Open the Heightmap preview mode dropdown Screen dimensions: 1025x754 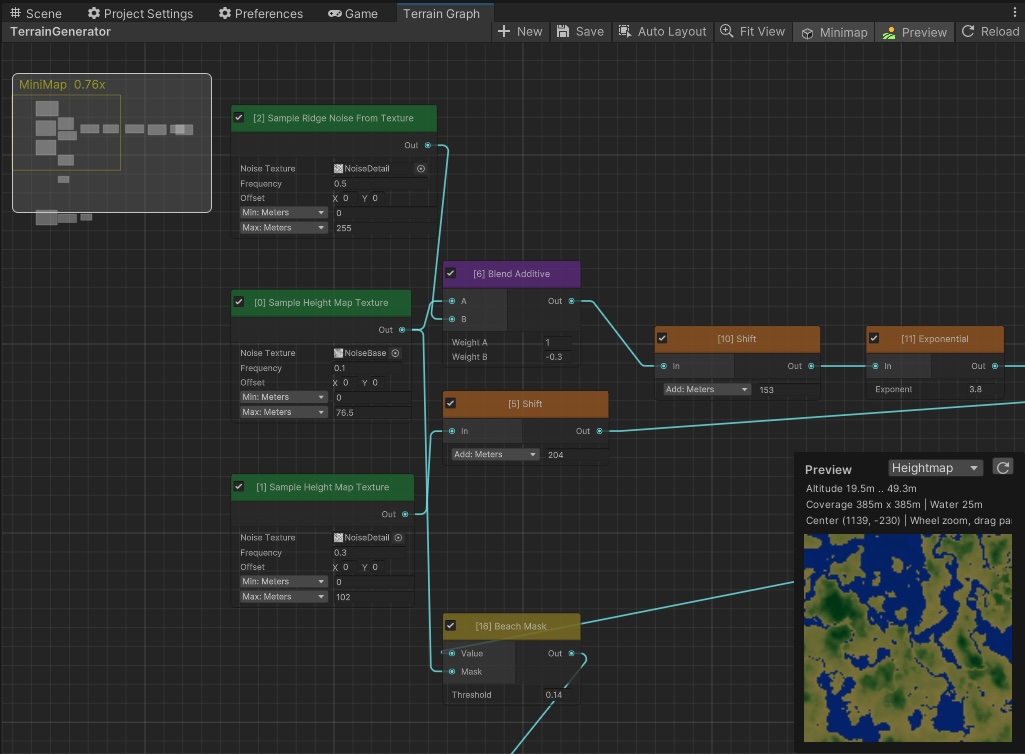pos(934,466)
